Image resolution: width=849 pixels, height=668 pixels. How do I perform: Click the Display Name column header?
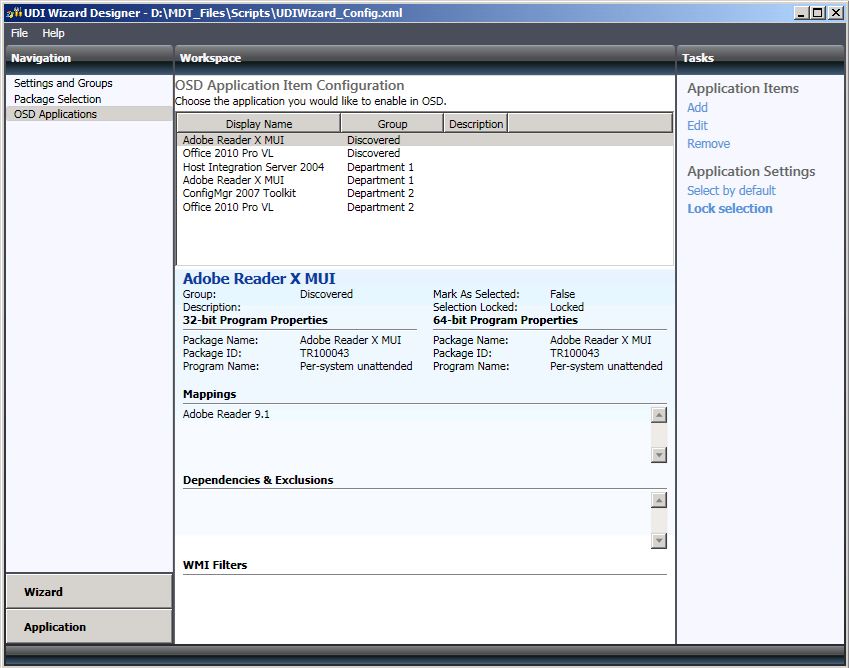coord(259,123)
